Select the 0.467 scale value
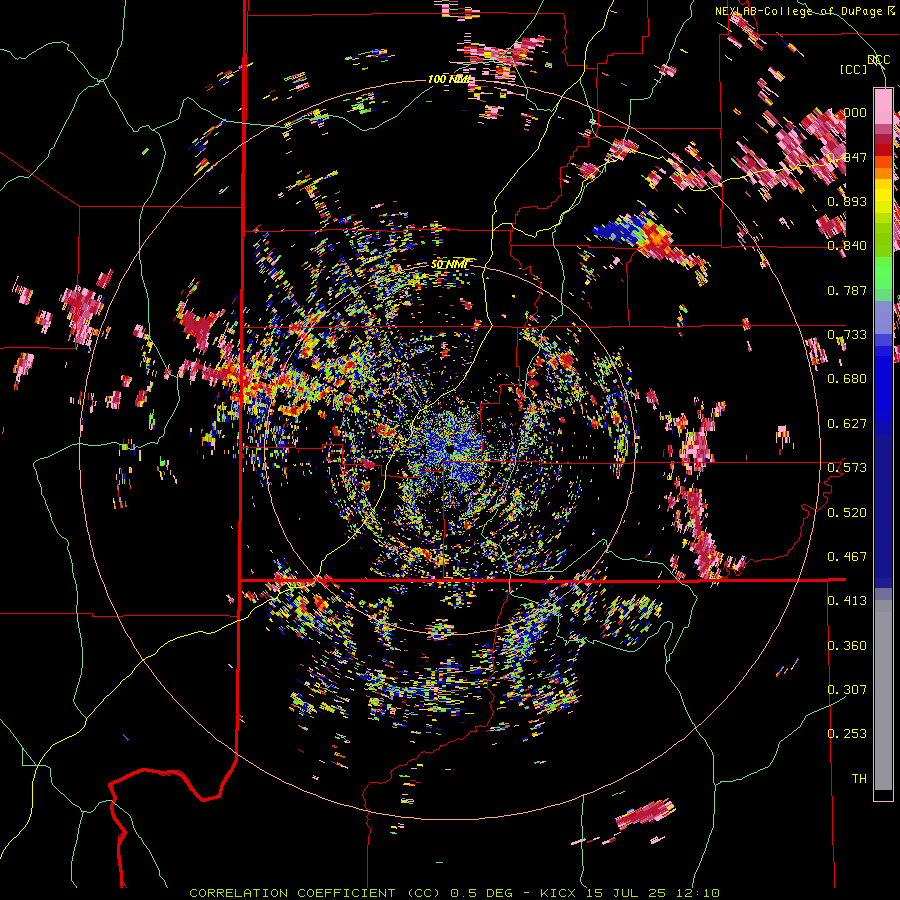900x900 pixels. click(x=847, y=557)
